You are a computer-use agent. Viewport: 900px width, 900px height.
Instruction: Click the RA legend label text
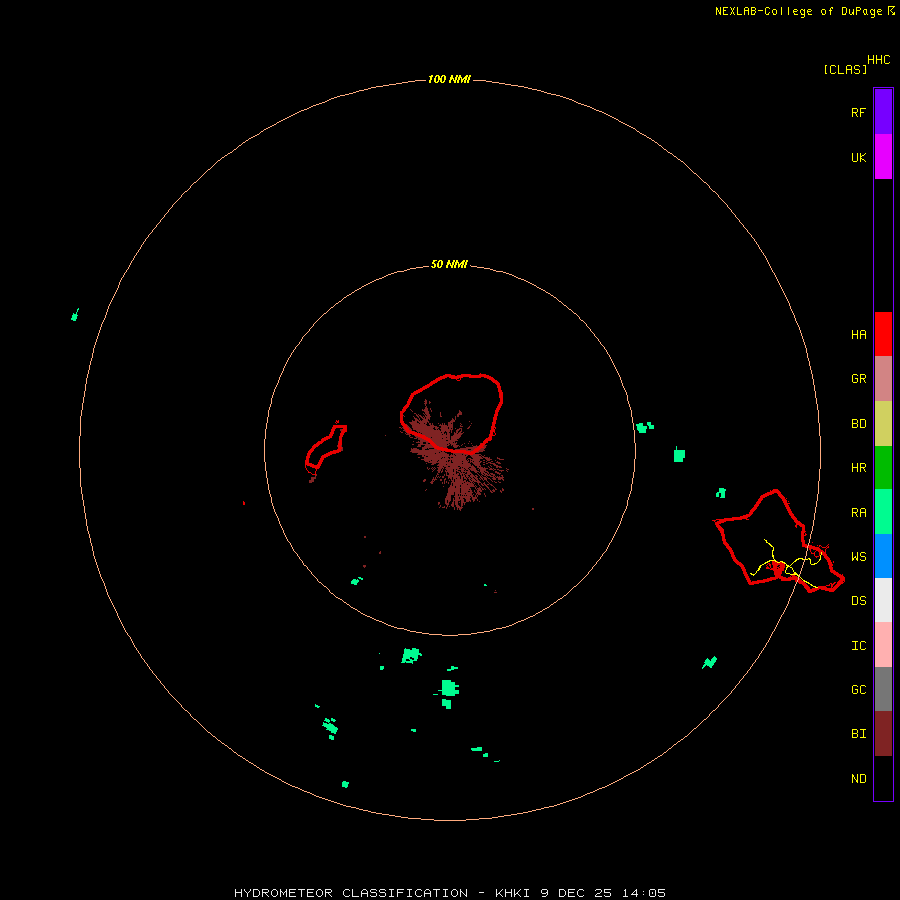859,513
